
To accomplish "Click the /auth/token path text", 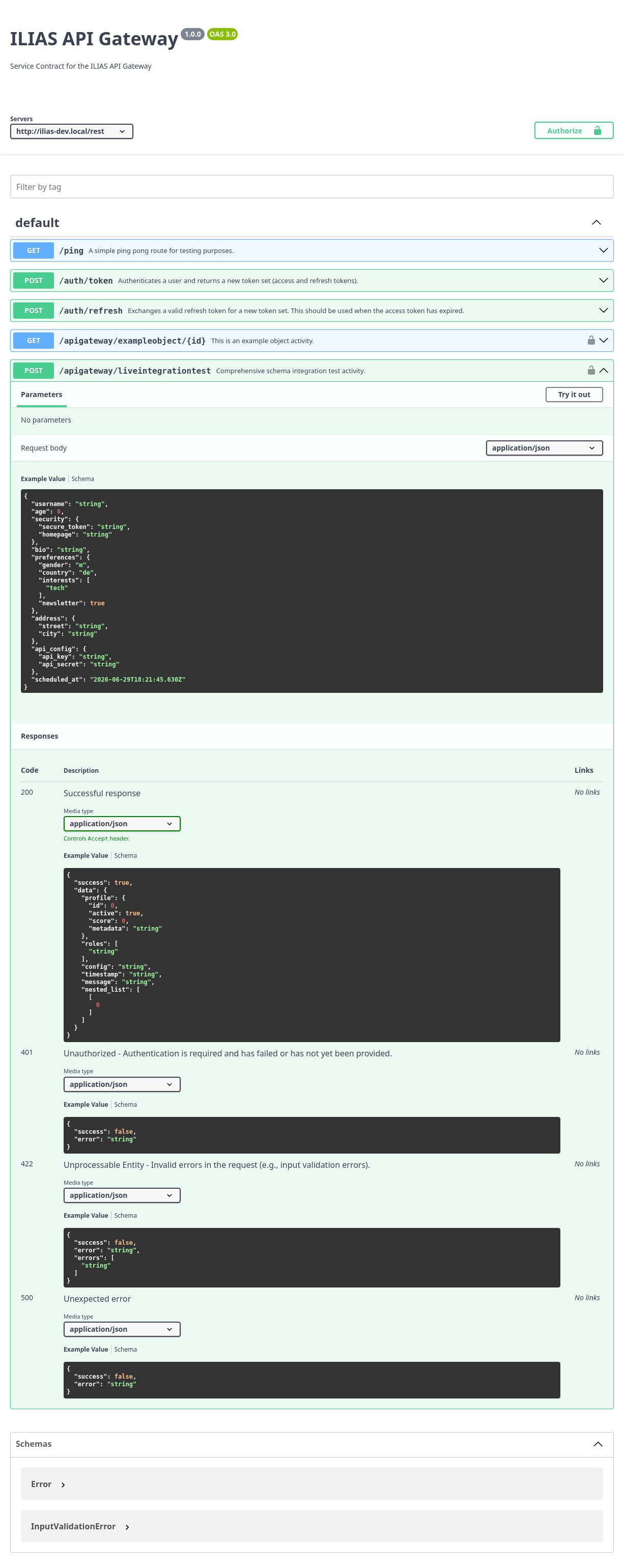I will (86, 281).
